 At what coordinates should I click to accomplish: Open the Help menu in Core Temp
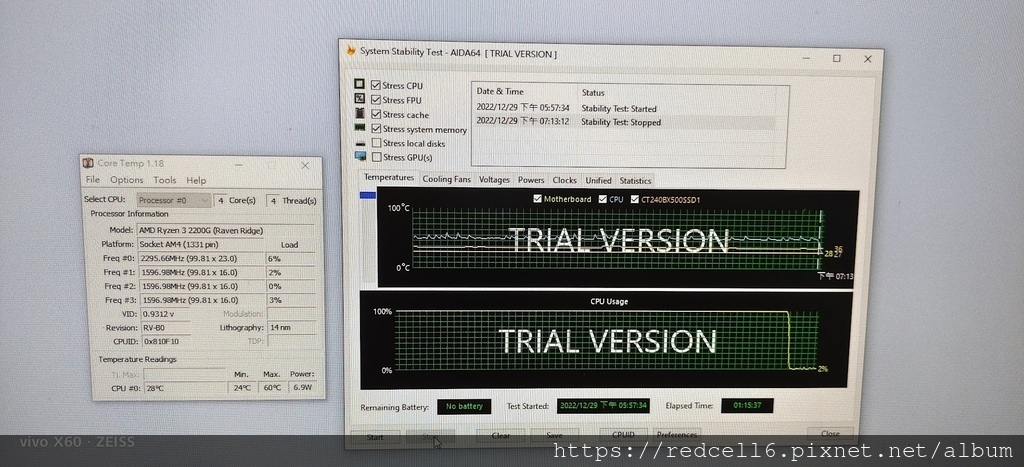coord(196,180)
